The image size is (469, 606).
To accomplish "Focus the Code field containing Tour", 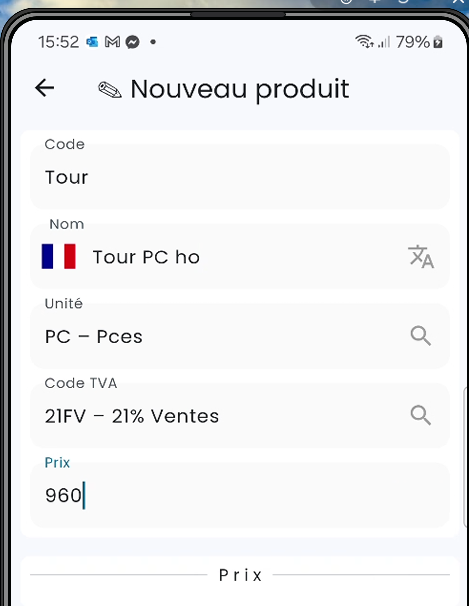I will point(240,177).
